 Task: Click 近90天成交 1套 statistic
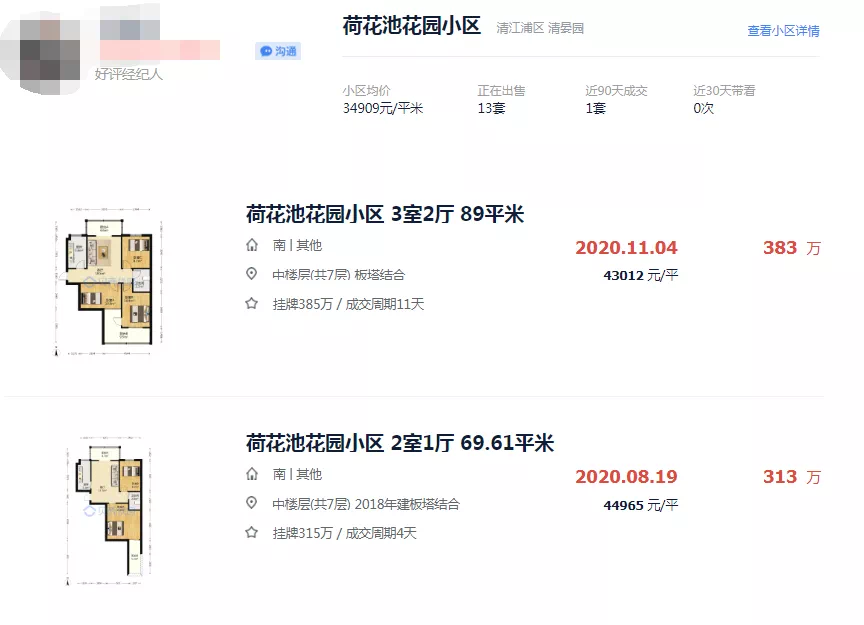click(x=615, y=99)
